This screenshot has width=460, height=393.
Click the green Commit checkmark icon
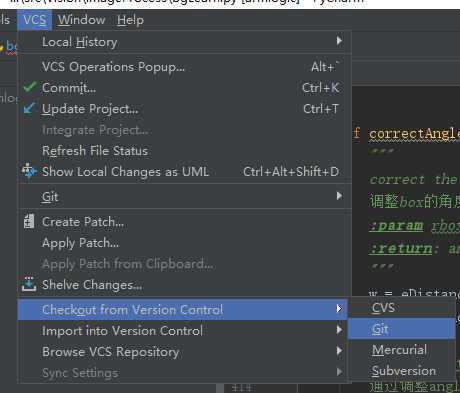coord(30,87)
